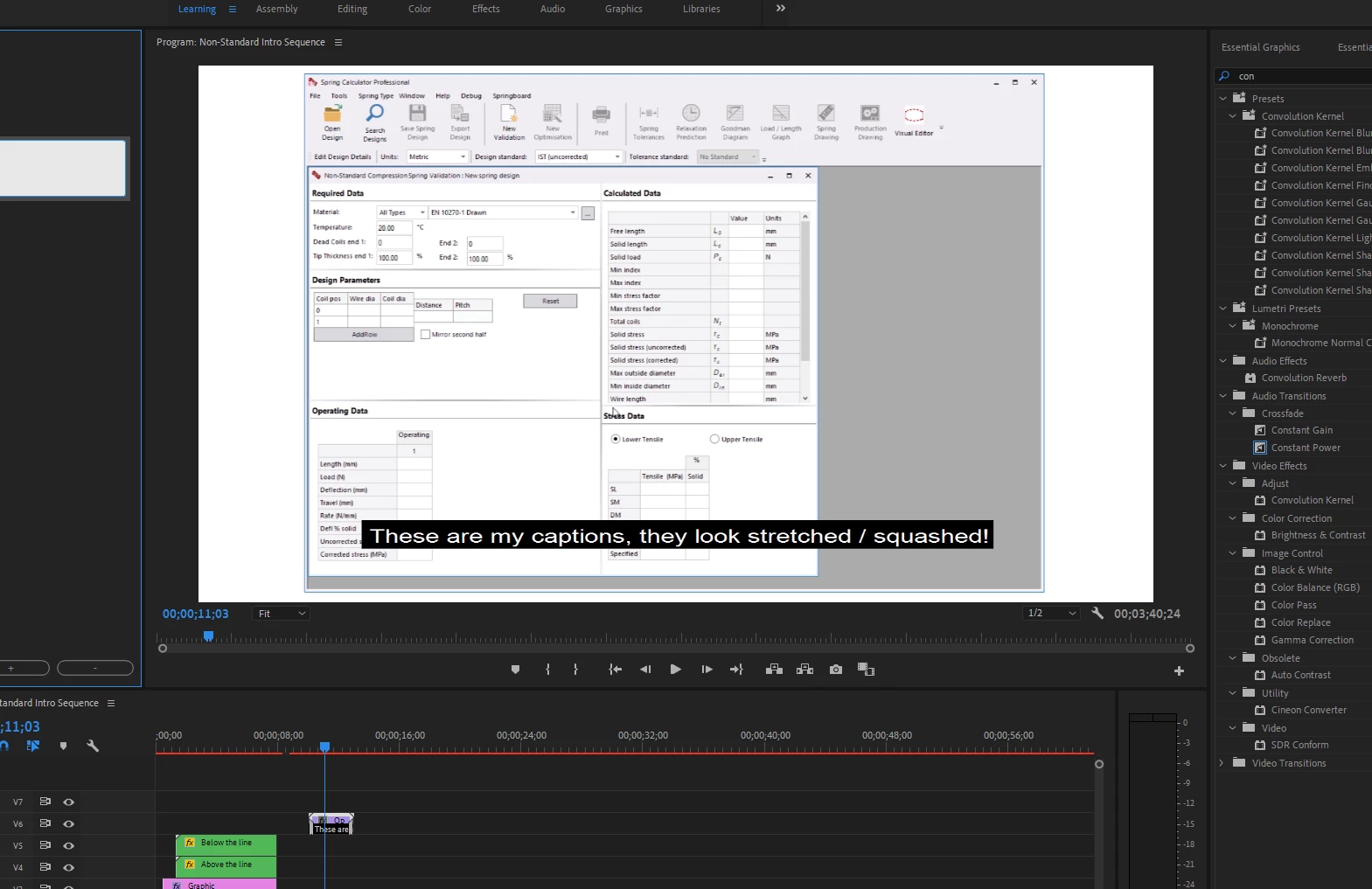Screen dimensions: 1372x889
Task: Open Program monitor settings wrench
Action: tap(1097, 614)
